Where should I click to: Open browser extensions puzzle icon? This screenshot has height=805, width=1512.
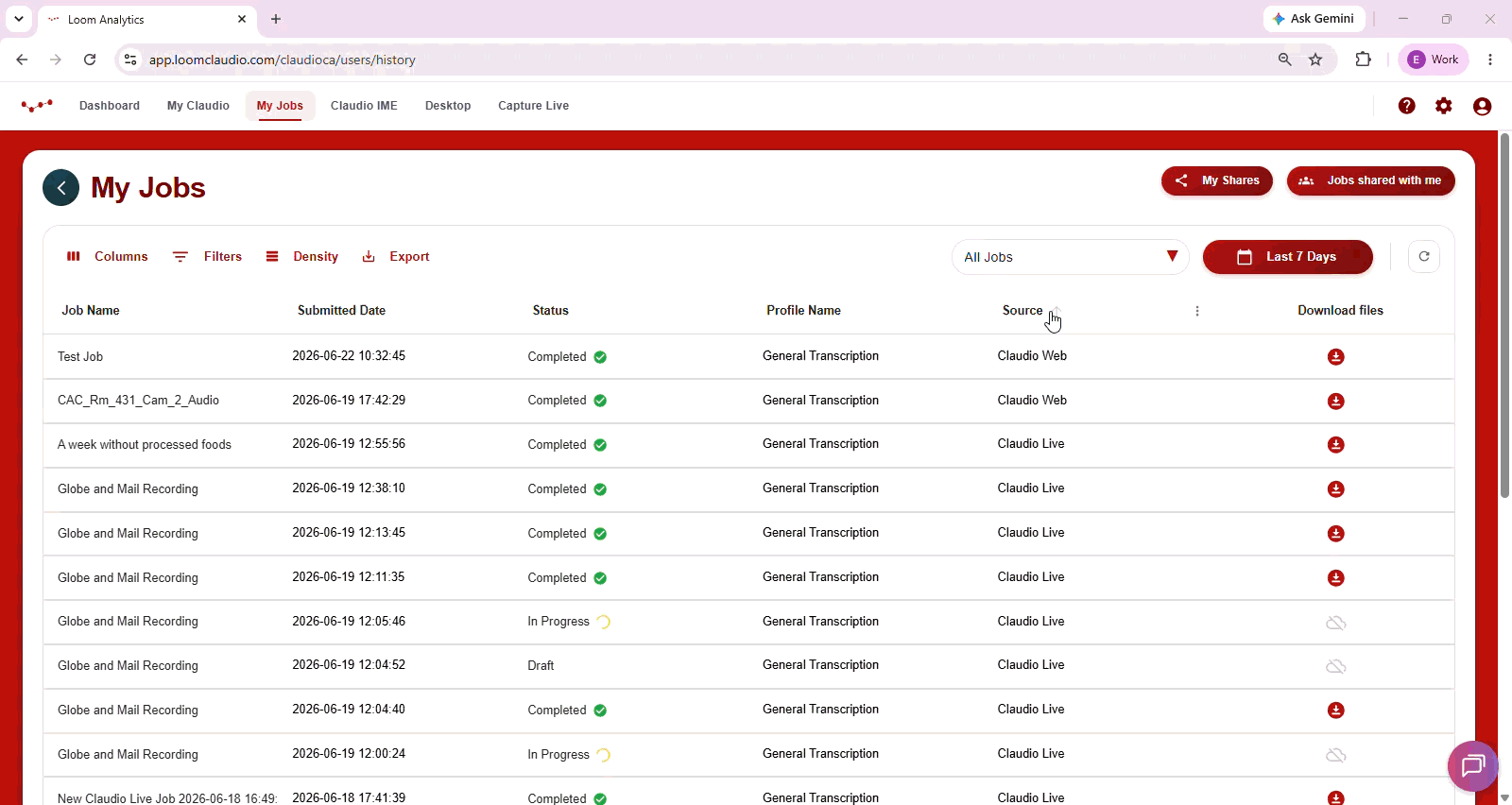click(x=1363, y=60)
